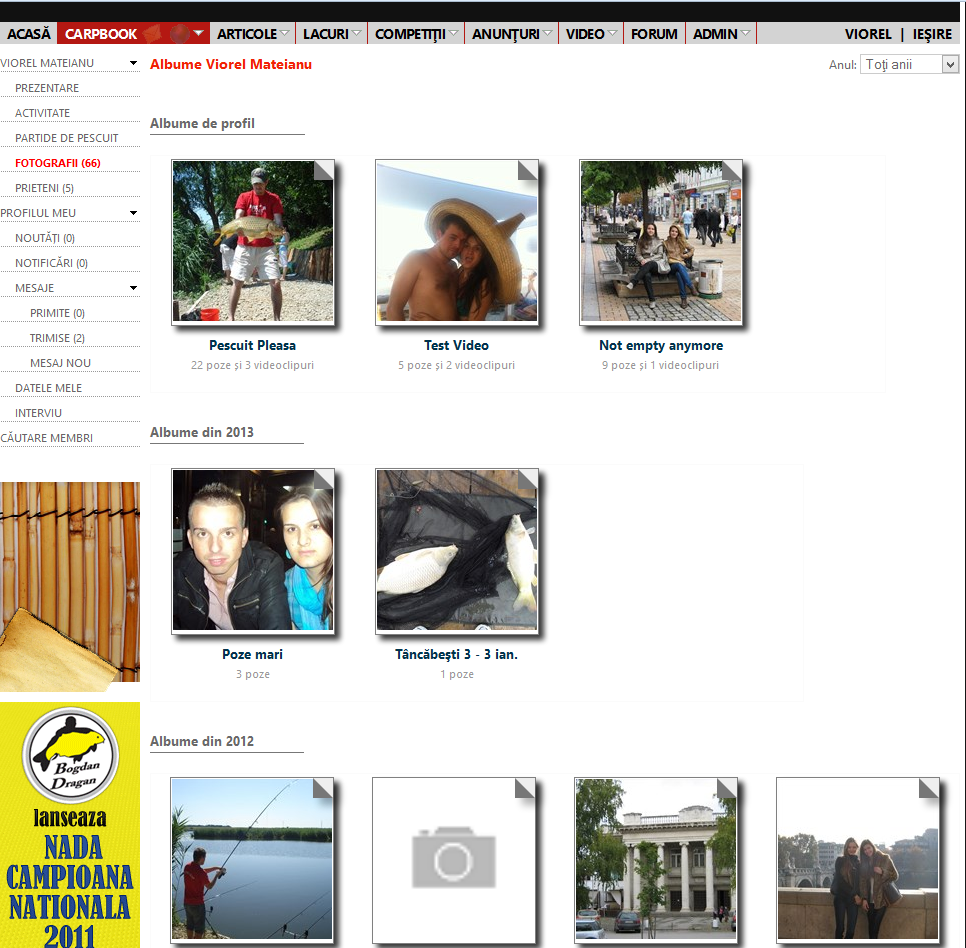Click the dropdown arrow on the Carpbook tab

(198, 34)
